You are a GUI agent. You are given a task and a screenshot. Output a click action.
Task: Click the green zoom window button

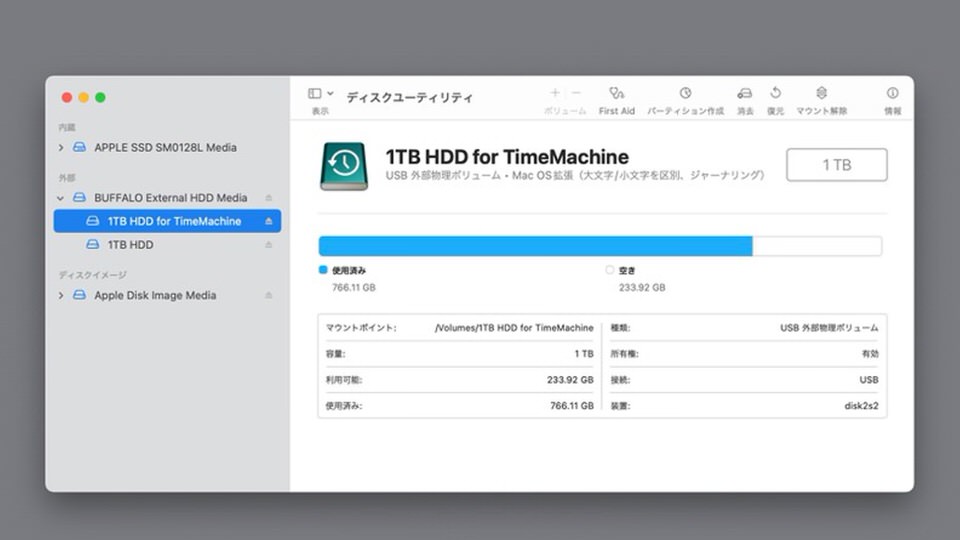click(100, 97)
